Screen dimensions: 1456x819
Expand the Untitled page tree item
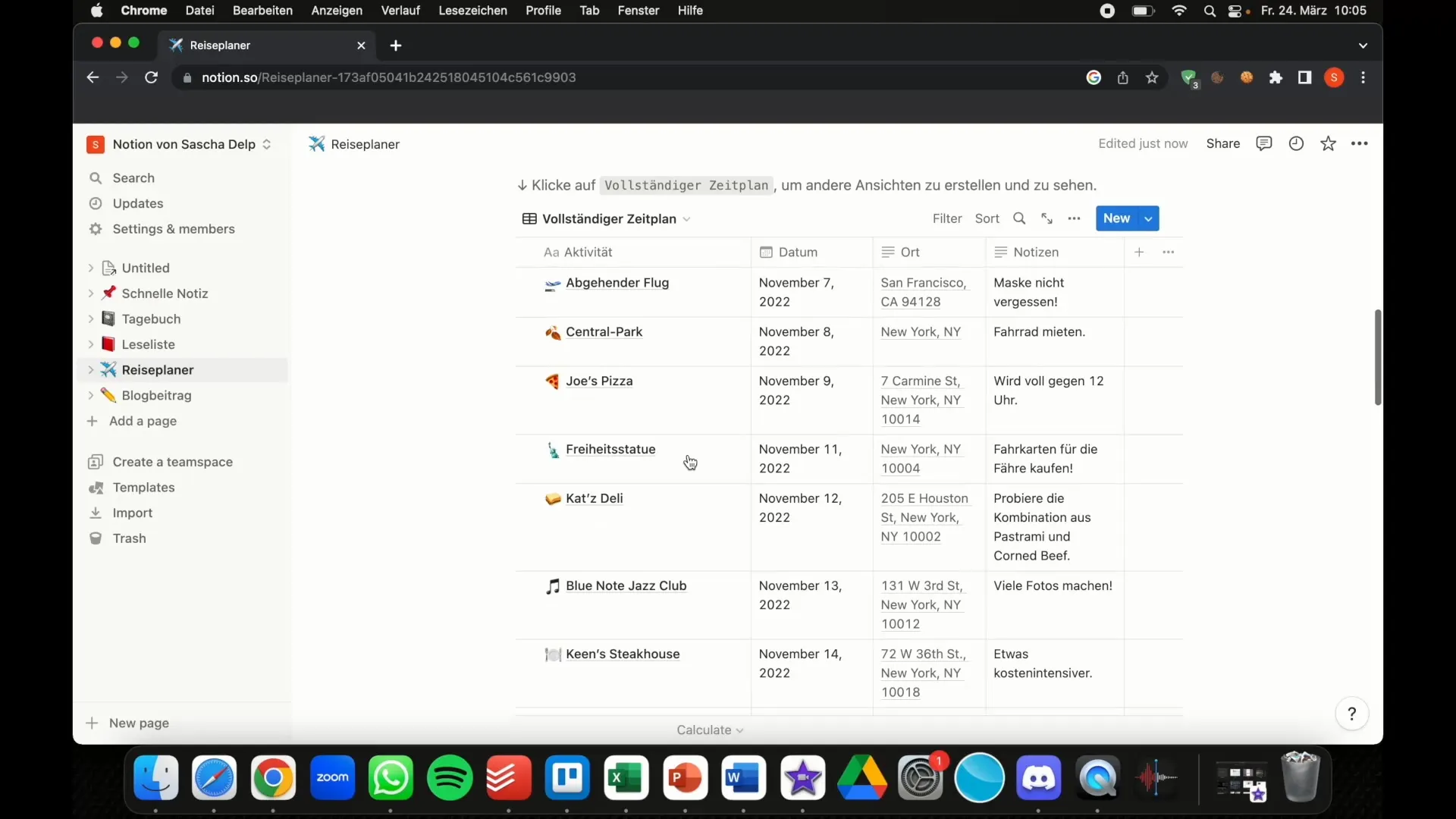(91, 268)
